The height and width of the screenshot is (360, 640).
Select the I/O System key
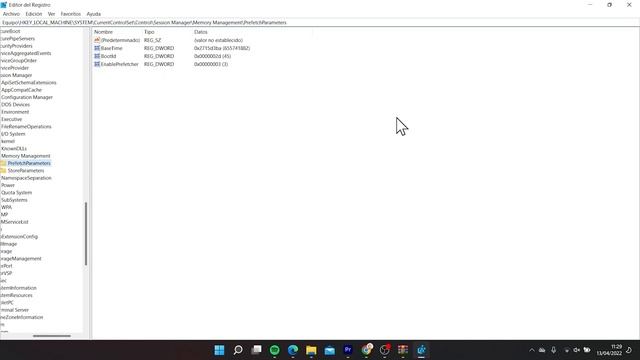click(13, 134)
